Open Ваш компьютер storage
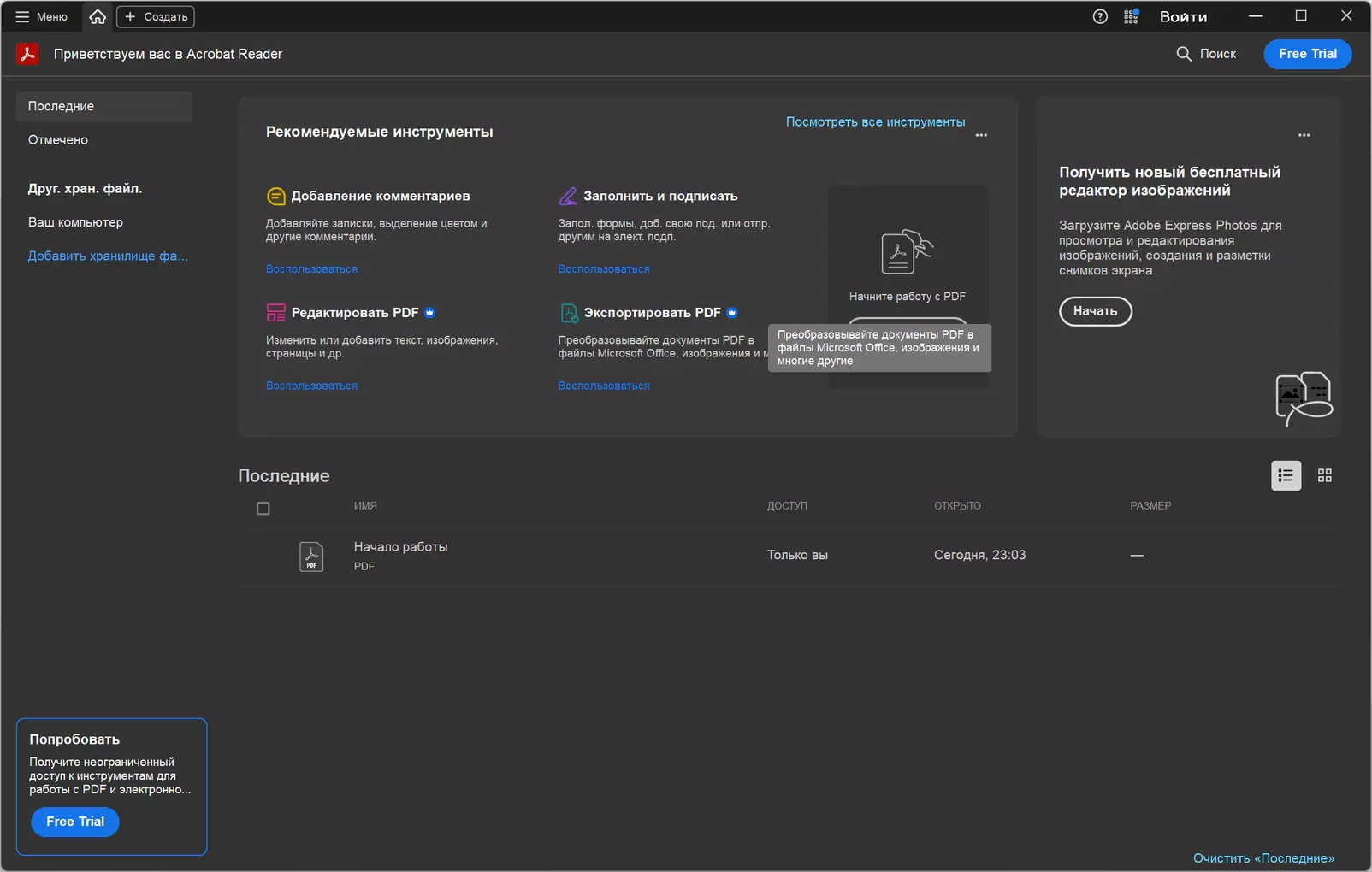 click(75, 222)
